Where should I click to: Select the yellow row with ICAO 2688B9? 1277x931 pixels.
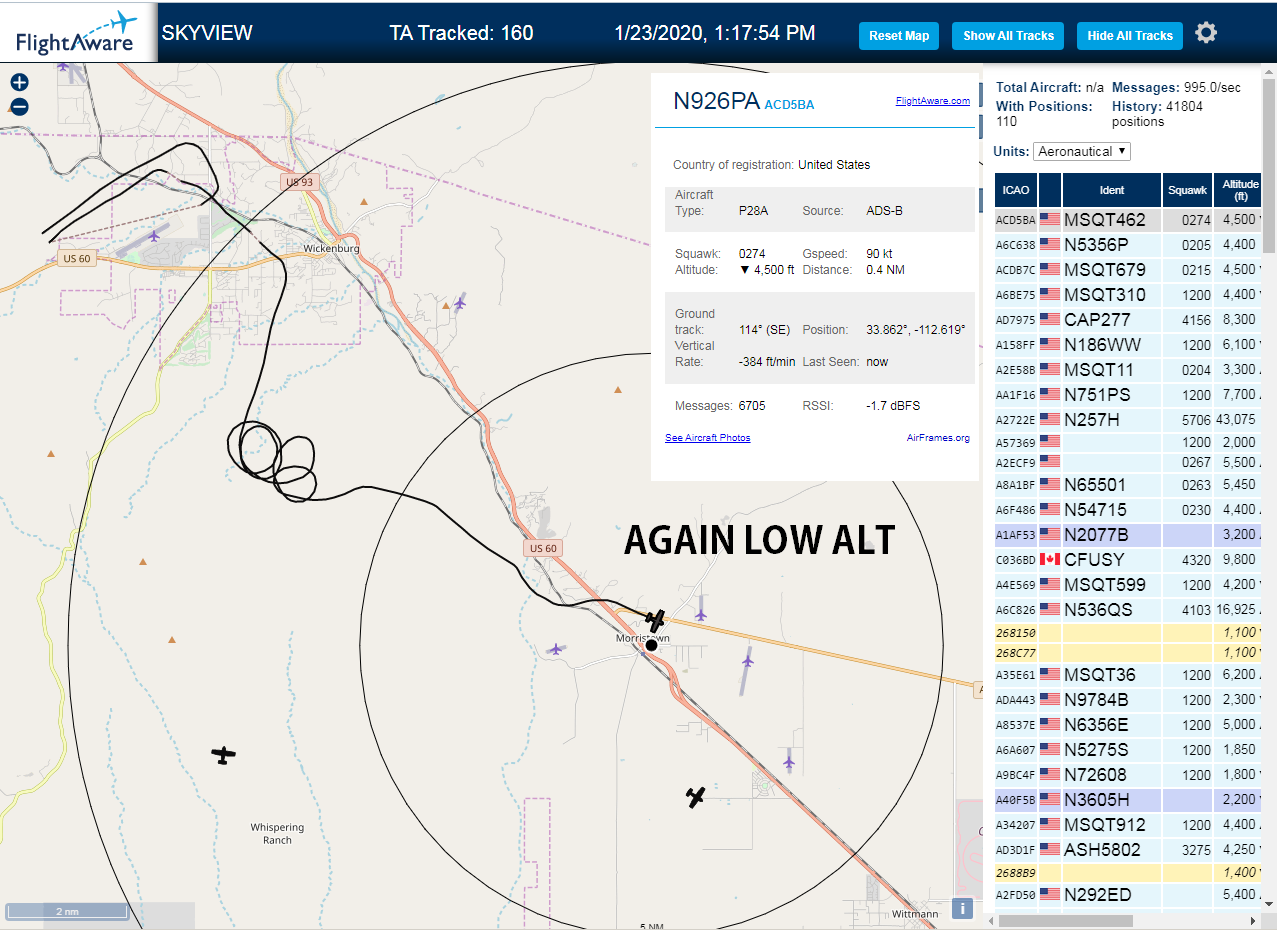coord(1128,873)
